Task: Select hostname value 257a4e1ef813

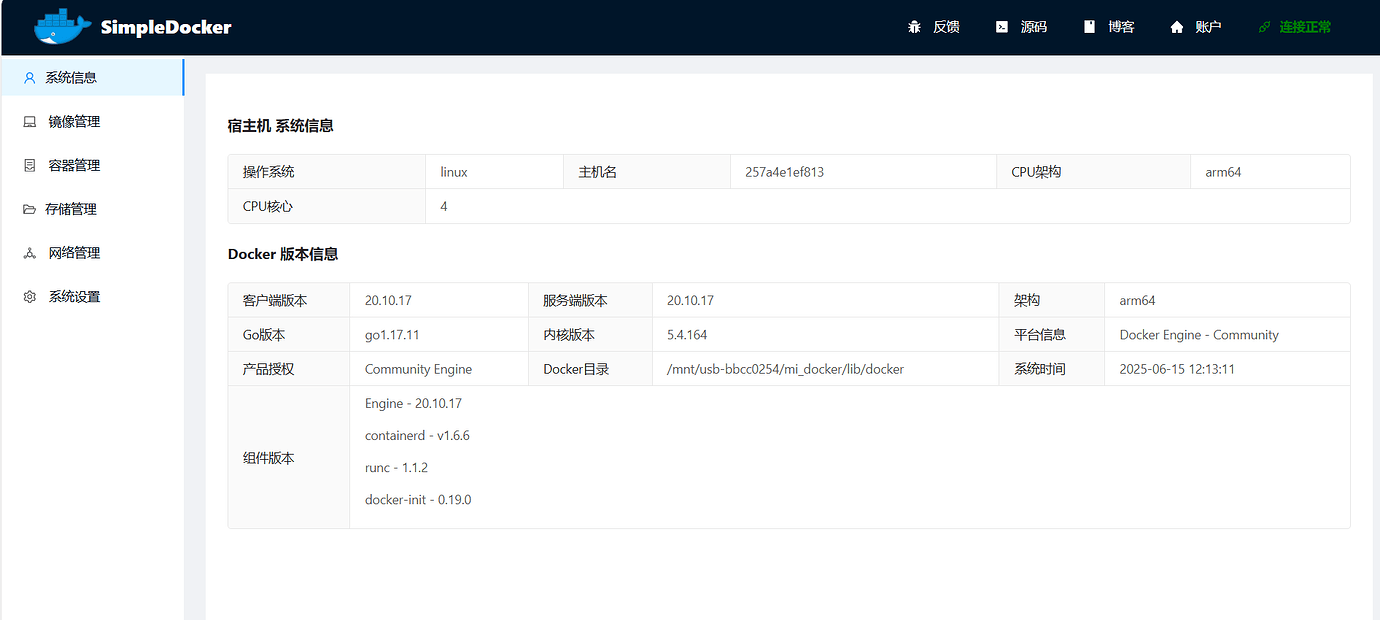Action: pyautogui.click(x=864, y=172)
